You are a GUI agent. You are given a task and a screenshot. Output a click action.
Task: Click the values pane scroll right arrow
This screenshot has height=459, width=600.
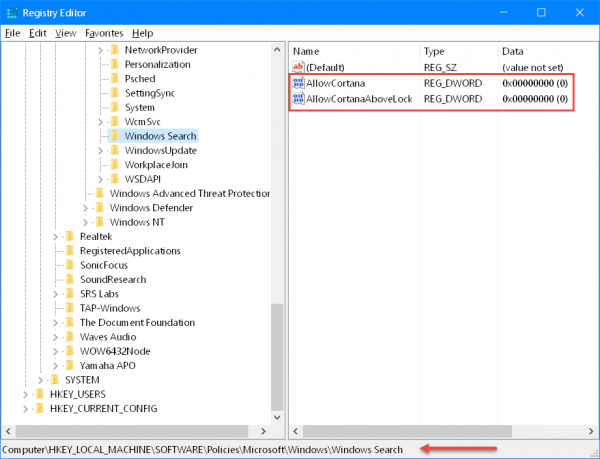click(591, 431)
